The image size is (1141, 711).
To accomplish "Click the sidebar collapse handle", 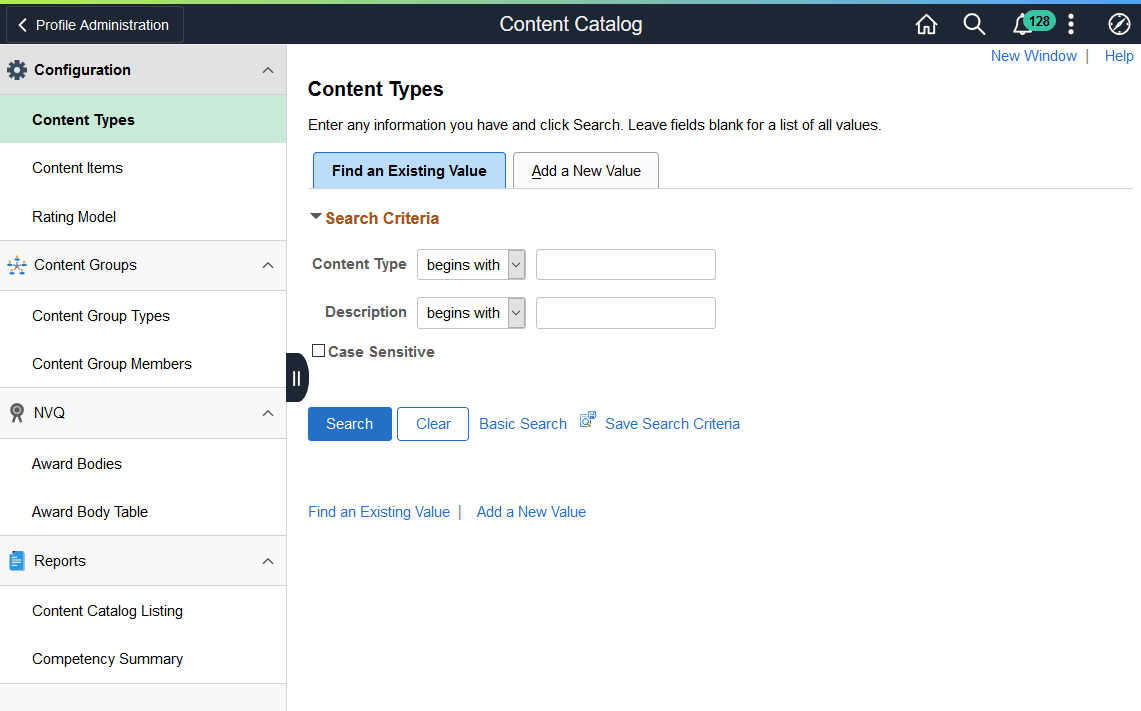I will point(297,377).
